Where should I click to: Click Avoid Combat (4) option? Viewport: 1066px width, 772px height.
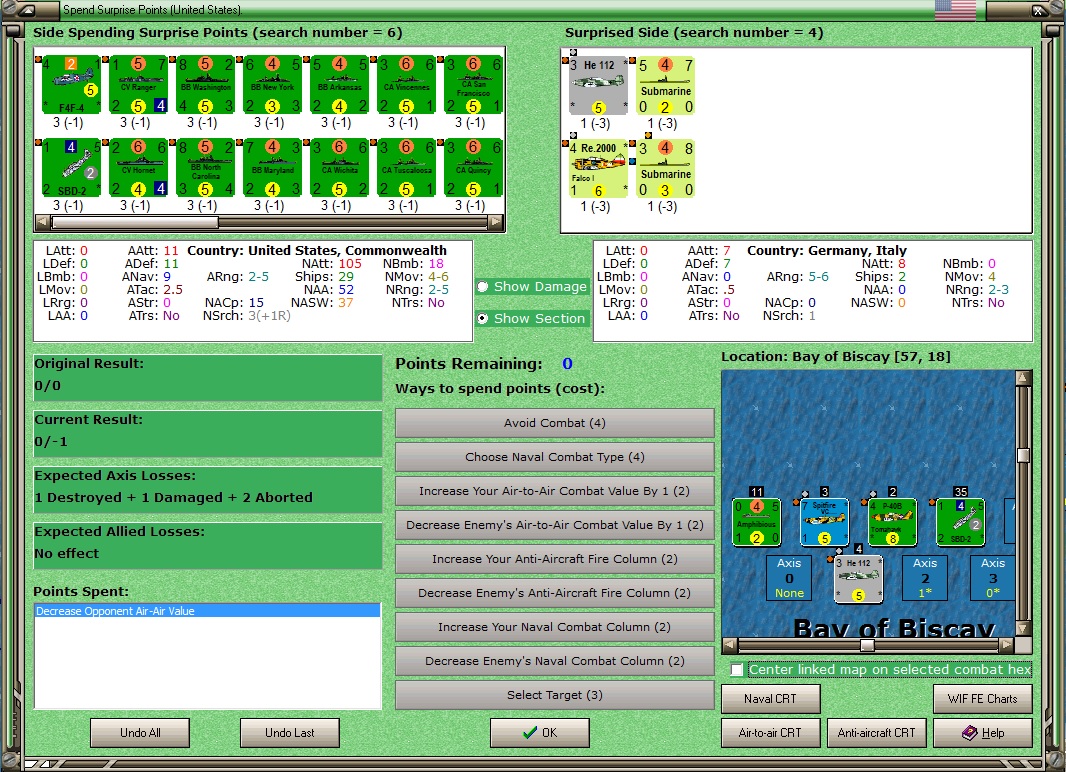click(x=555, y=423)
